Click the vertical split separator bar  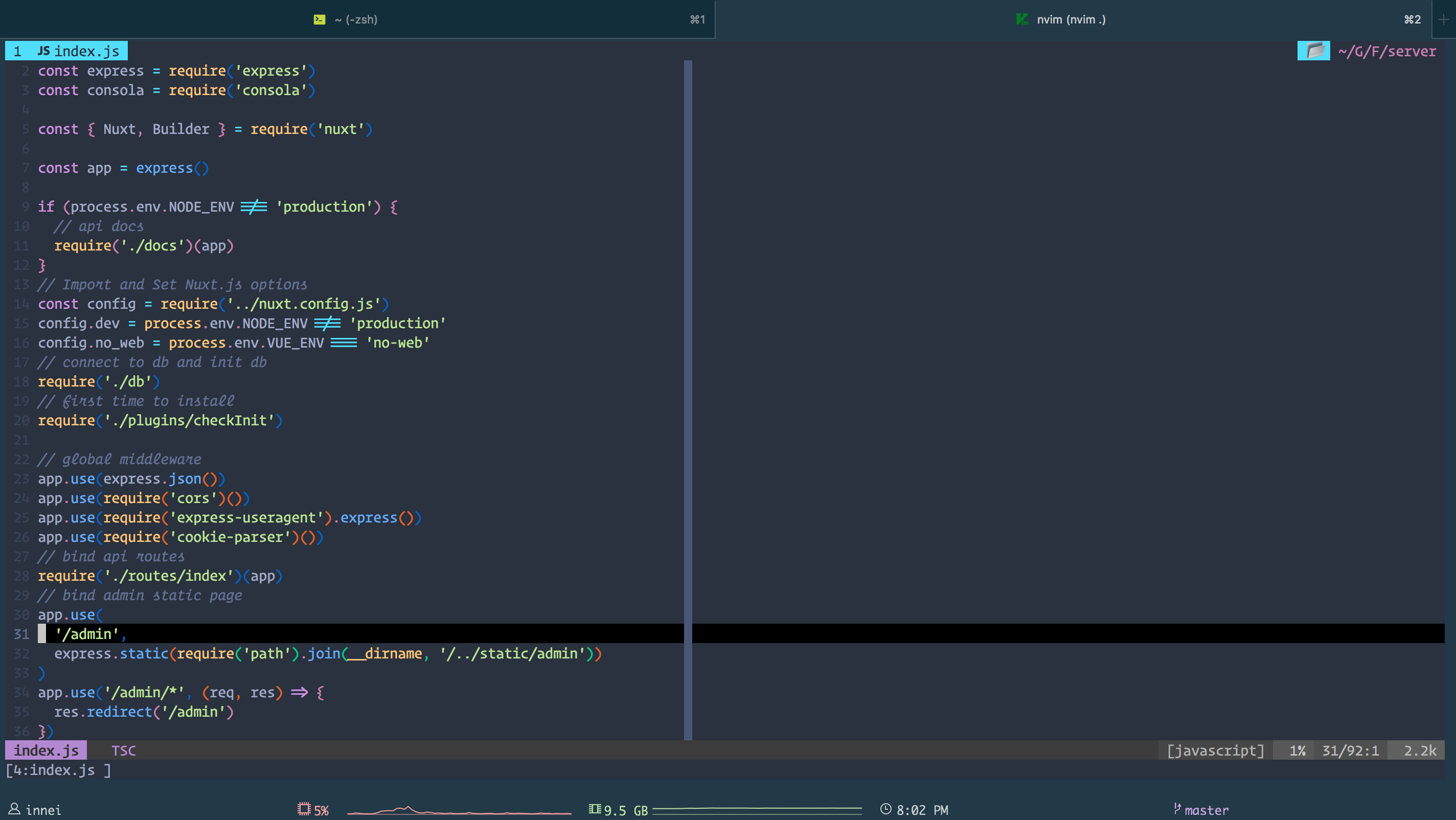click(x=688, y=396)
